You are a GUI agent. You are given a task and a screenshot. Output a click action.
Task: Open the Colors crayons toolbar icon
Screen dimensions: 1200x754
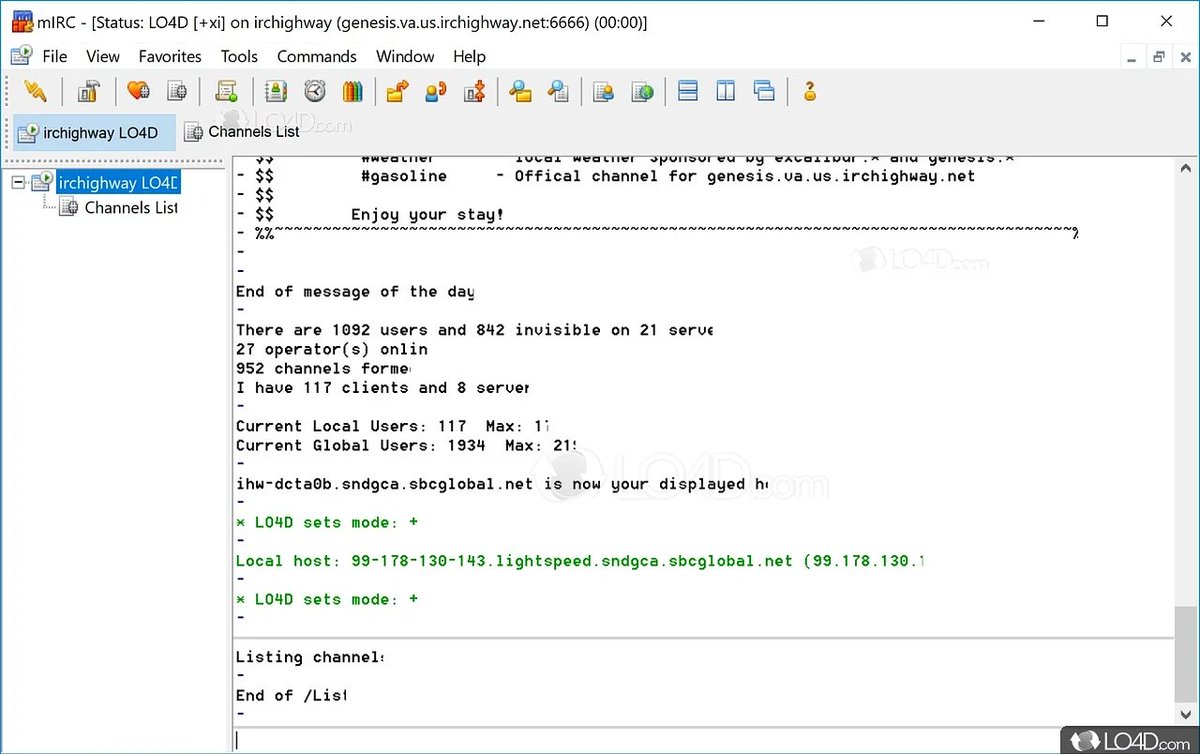click(352, 91)
